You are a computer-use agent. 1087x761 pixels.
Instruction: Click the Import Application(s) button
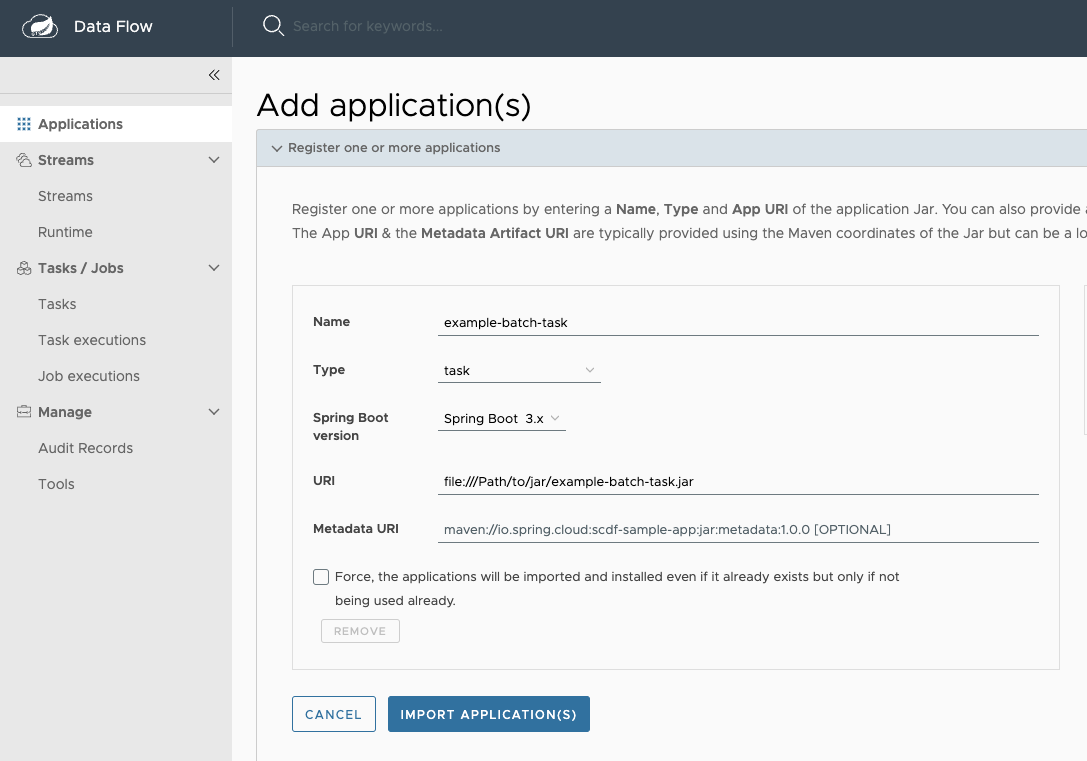[489, 714]
